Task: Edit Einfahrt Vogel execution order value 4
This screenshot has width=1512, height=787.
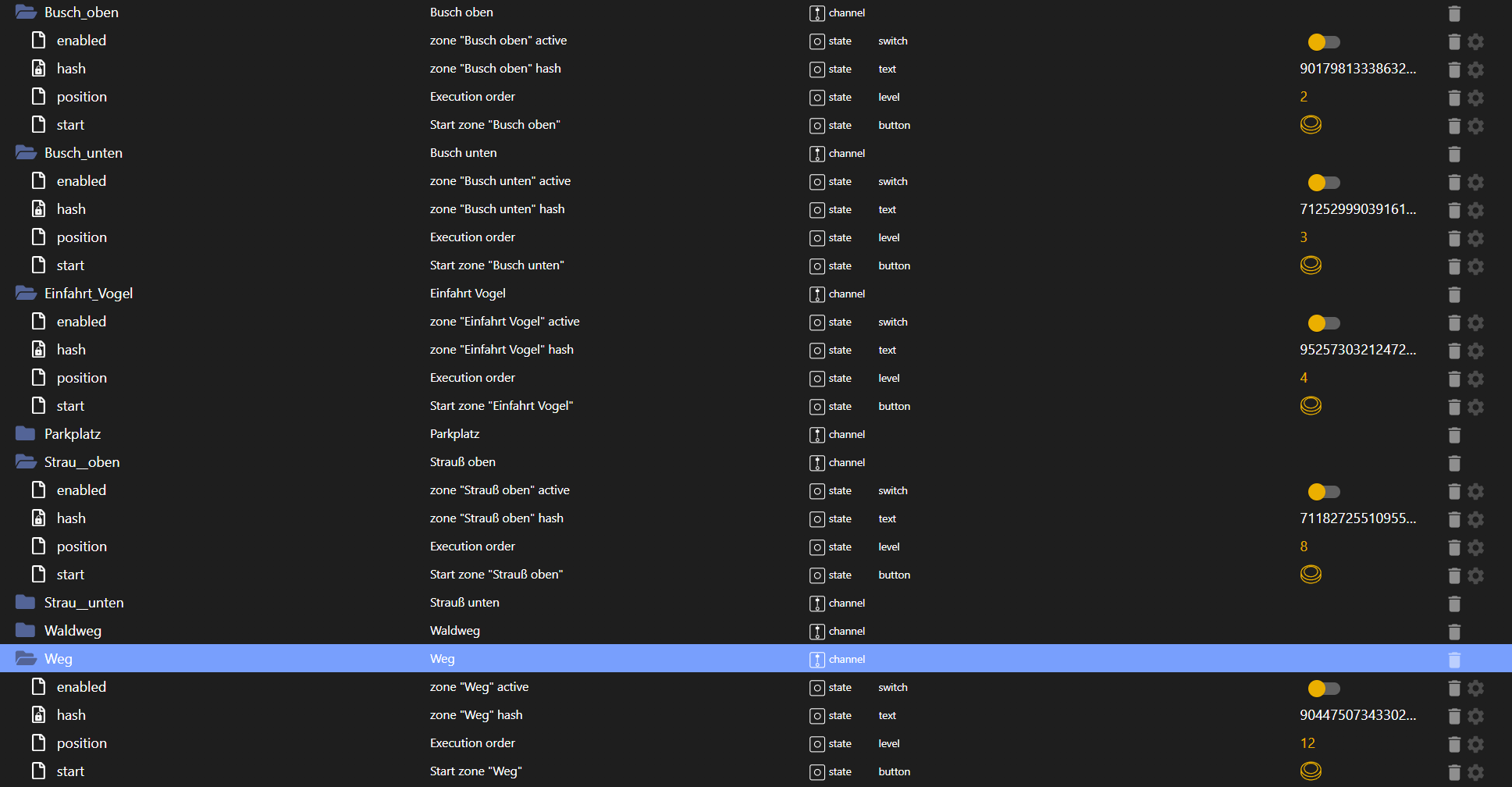Action: click(x=1304, y=378)
